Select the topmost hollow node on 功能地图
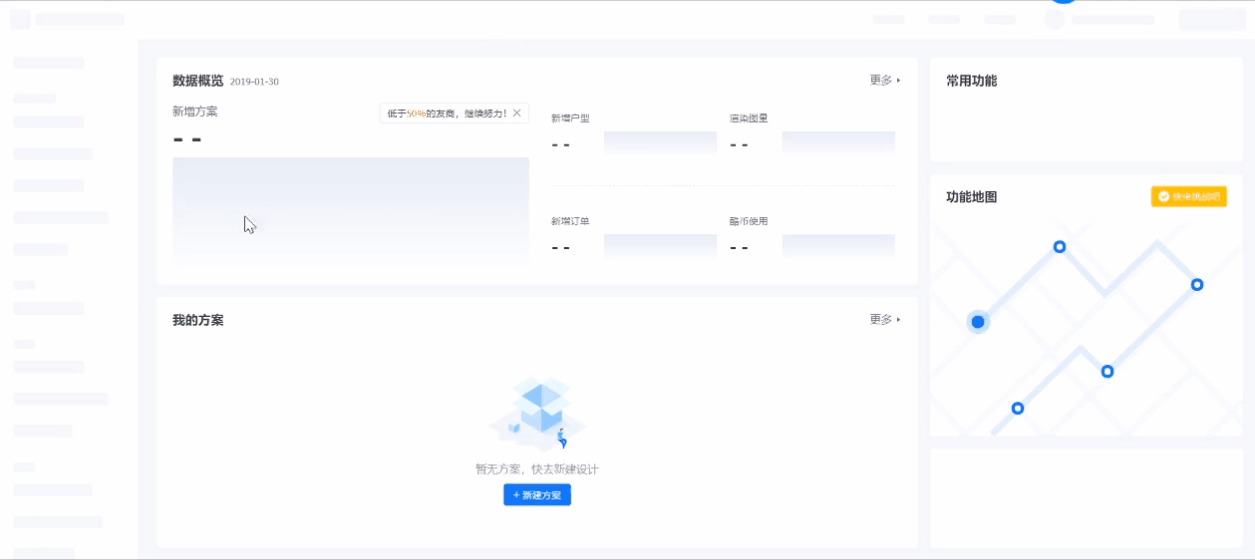 1059,247
